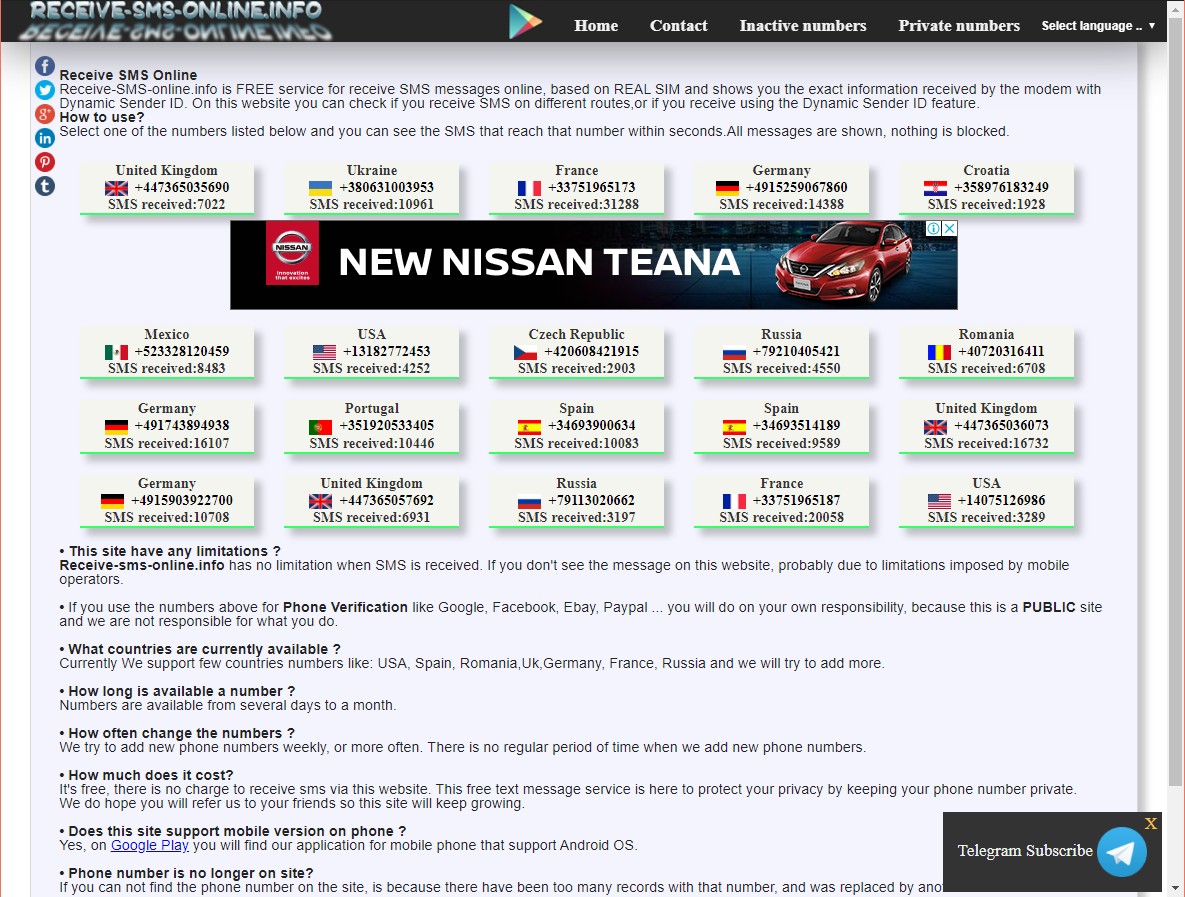Click the Tumblr share icon
This screenshot has height=897, width=1185.
point(45,186)
